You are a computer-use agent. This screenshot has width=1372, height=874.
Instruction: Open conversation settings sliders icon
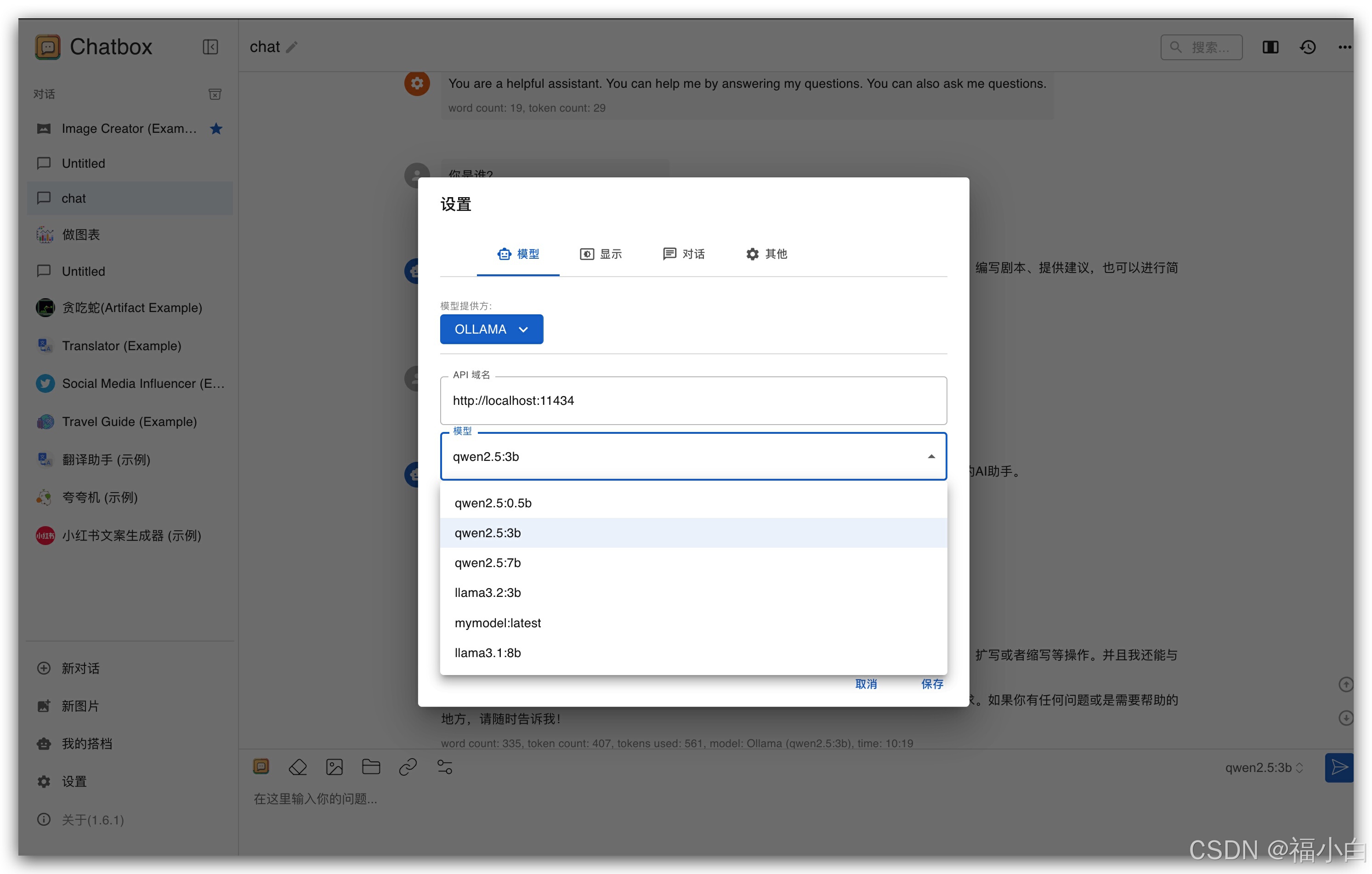[x=445, y=767]
